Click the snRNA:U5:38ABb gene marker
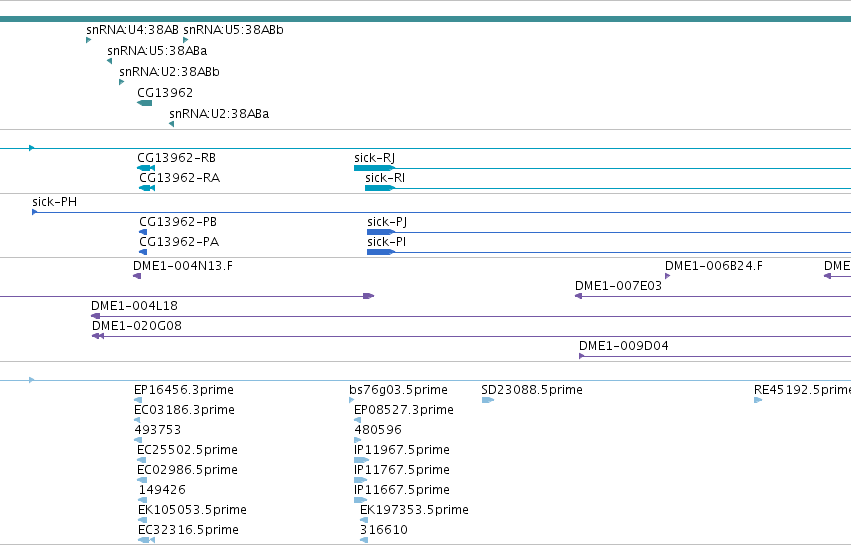 186,40
